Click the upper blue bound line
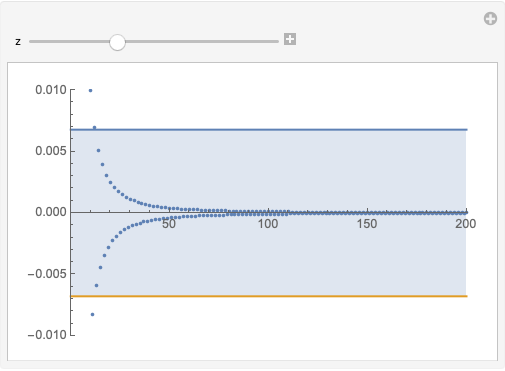Screen dimensions: 505x371 coord(269,129)
